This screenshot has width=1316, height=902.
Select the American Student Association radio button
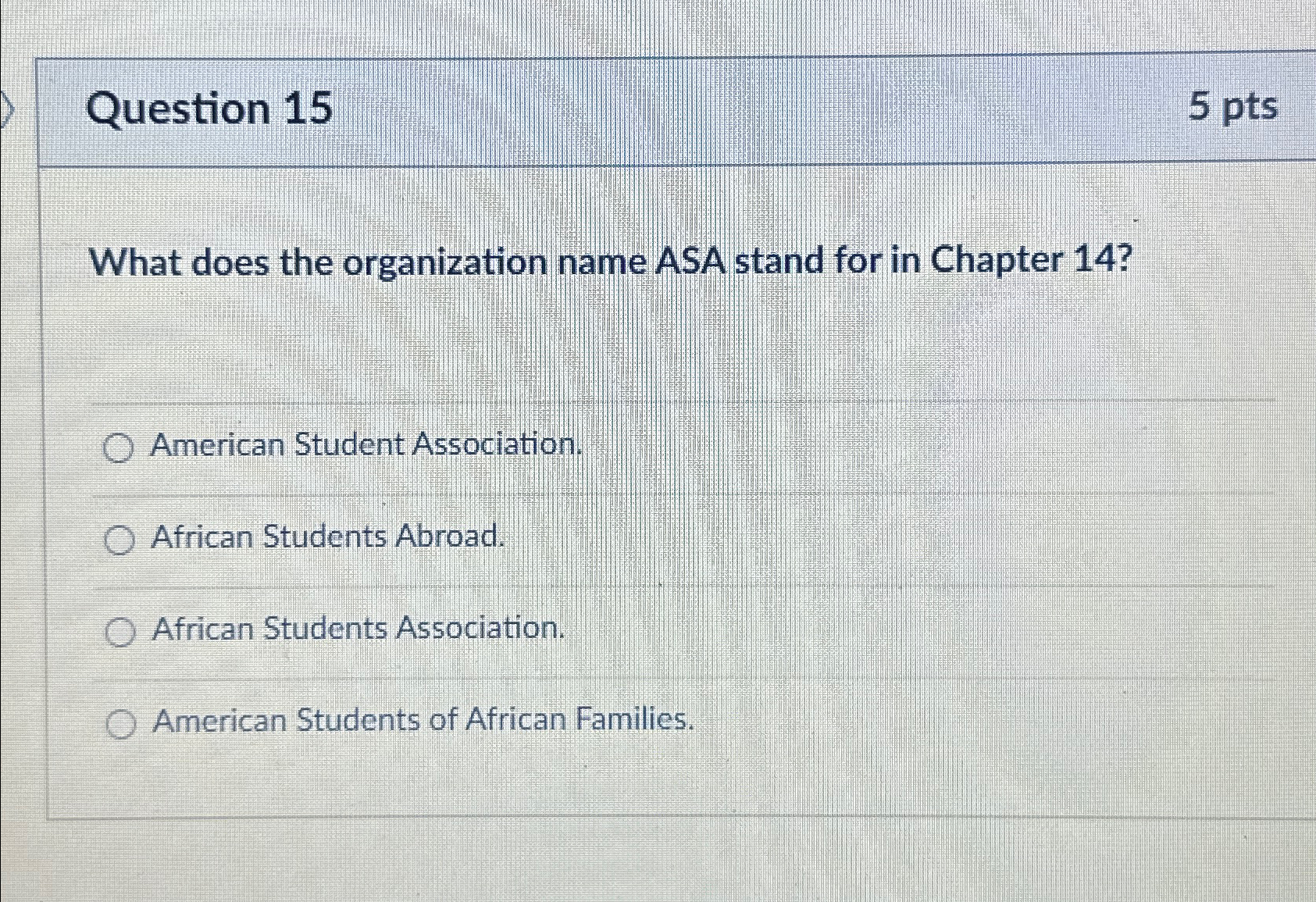(119, 447)
